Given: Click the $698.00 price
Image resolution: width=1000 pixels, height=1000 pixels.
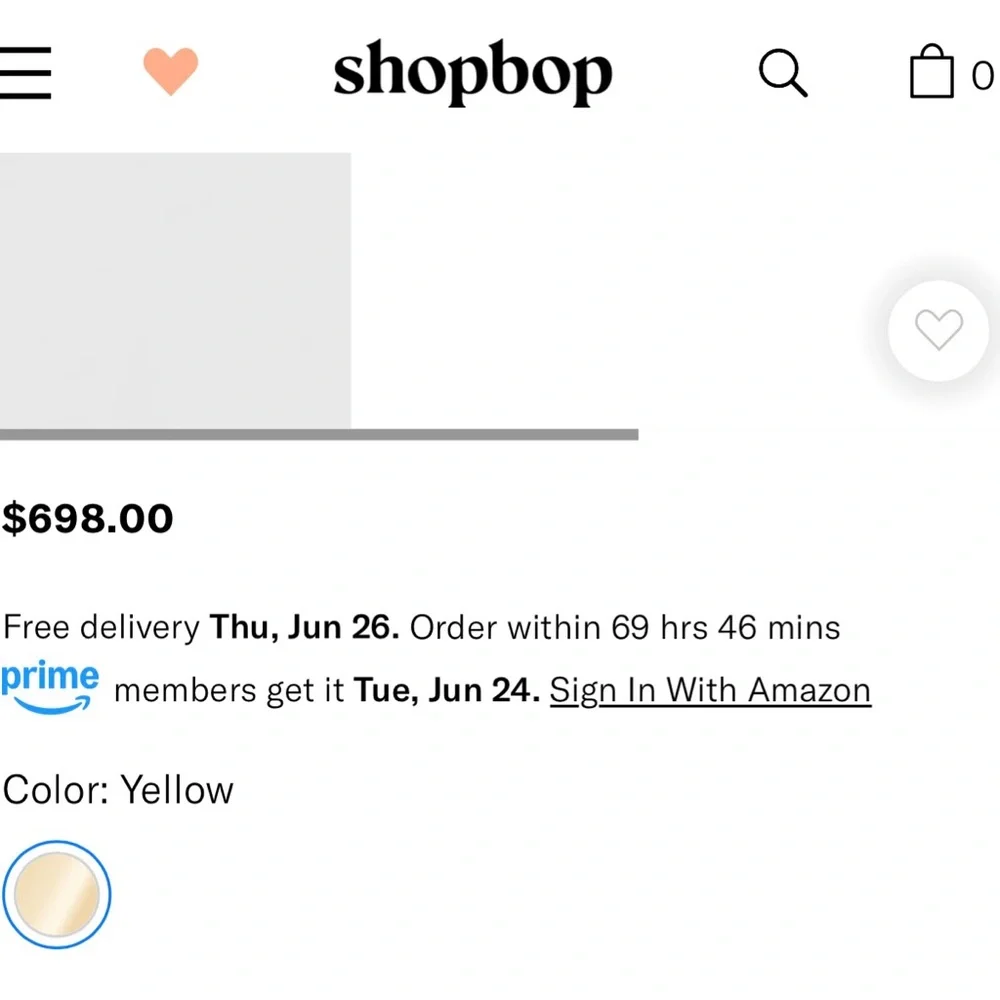Looking at the screenshot, I should click(88, 518).
